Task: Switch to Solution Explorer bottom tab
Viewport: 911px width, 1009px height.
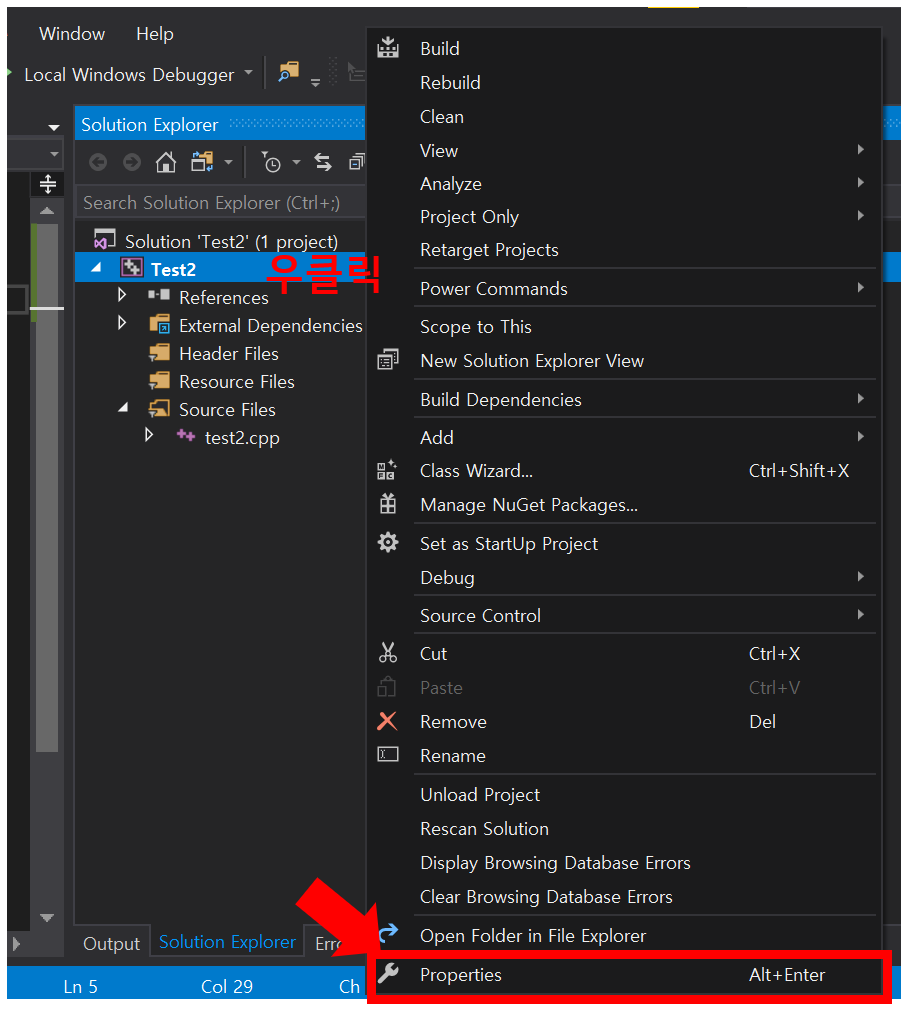Action: click(227, 941)
